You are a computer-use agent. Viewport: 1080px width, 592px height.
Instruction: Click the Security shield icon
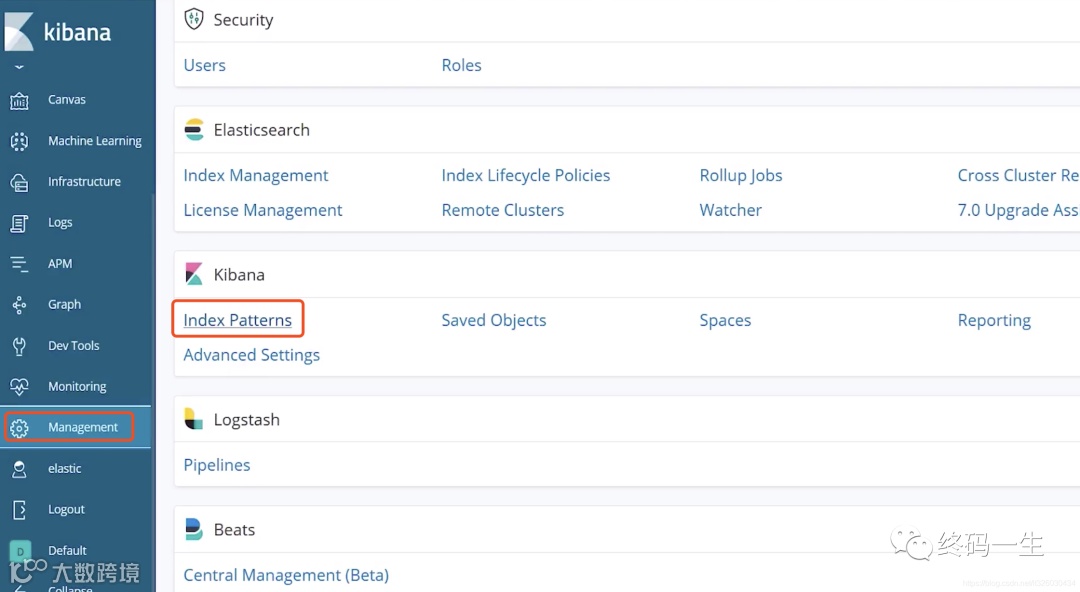(x=194, y=19)
